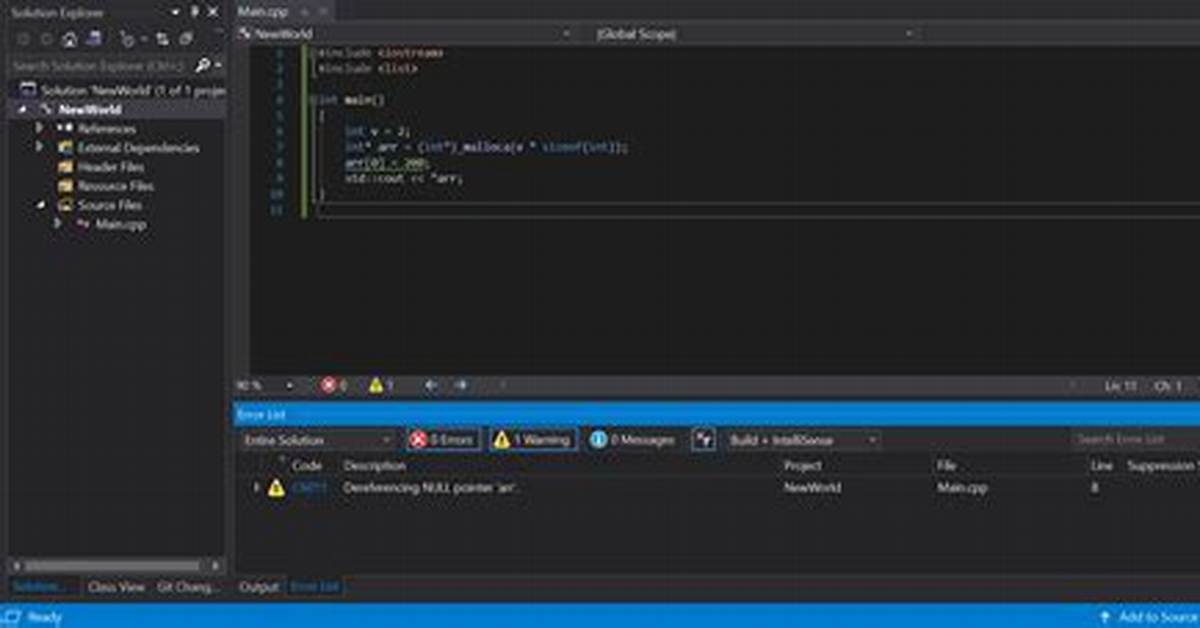The height and width of the screenshot is (628, 1200).
Task: Select the Solution 'NewWorld' node
Action: tap(122, 90)
